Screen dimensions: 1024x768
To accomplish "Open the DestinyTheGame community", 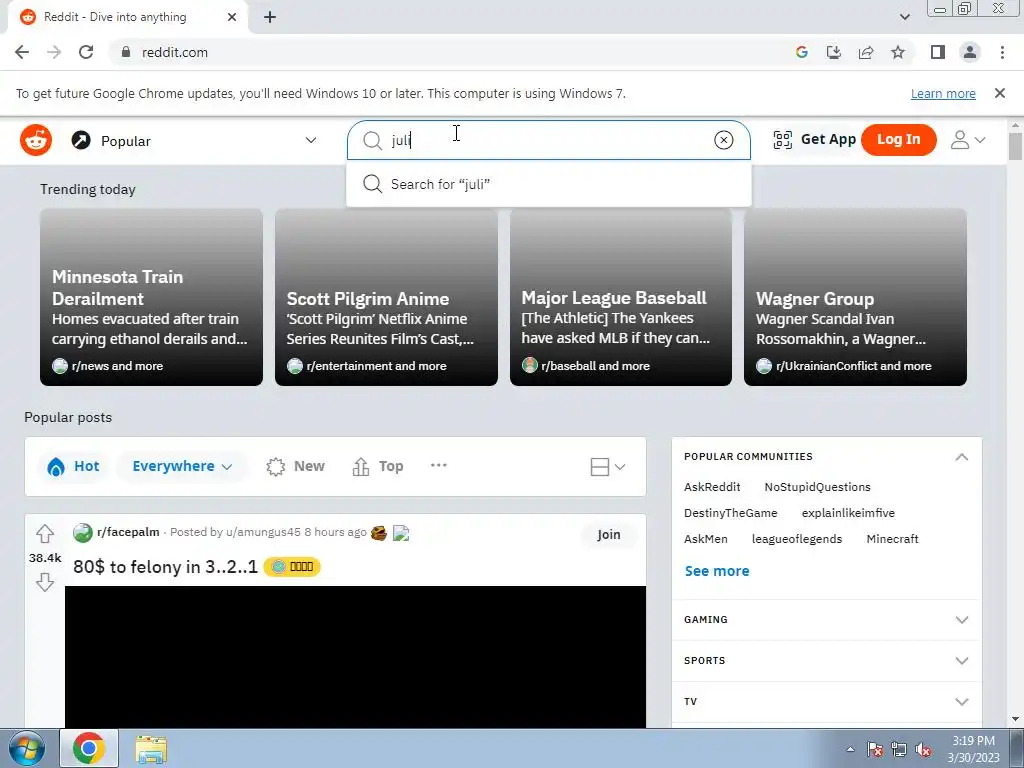I will coord(730,513).
